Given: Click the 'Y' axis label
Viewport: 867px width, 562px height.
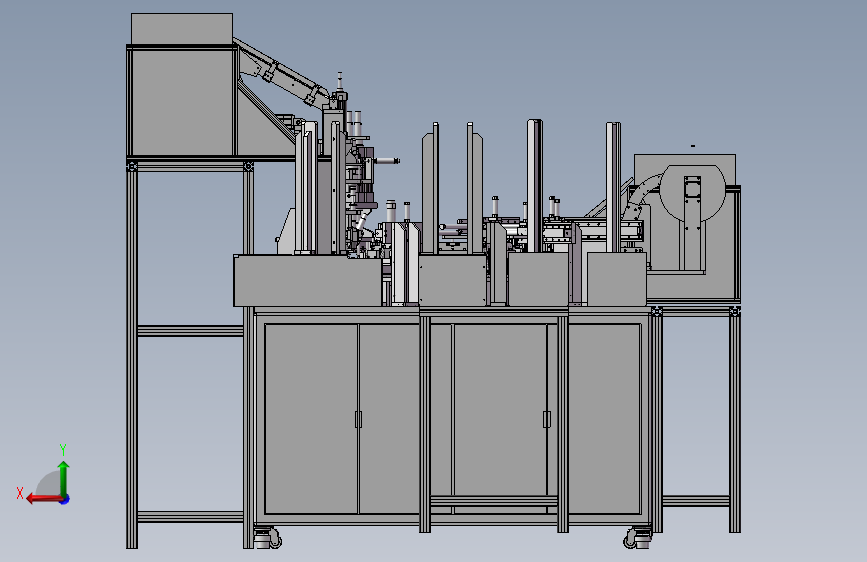Looking at the screenshot, I should 63,450.
